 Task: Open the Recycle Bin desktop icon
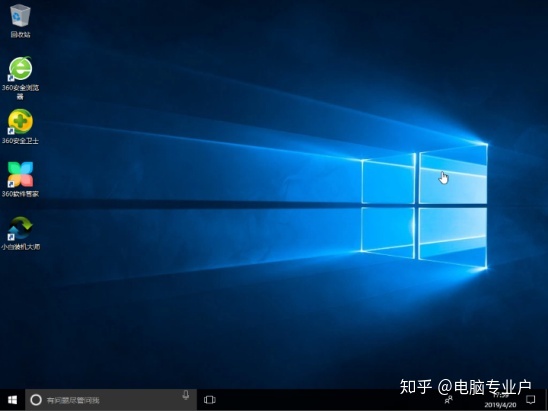pyautogui.click(x=20, y=20)
